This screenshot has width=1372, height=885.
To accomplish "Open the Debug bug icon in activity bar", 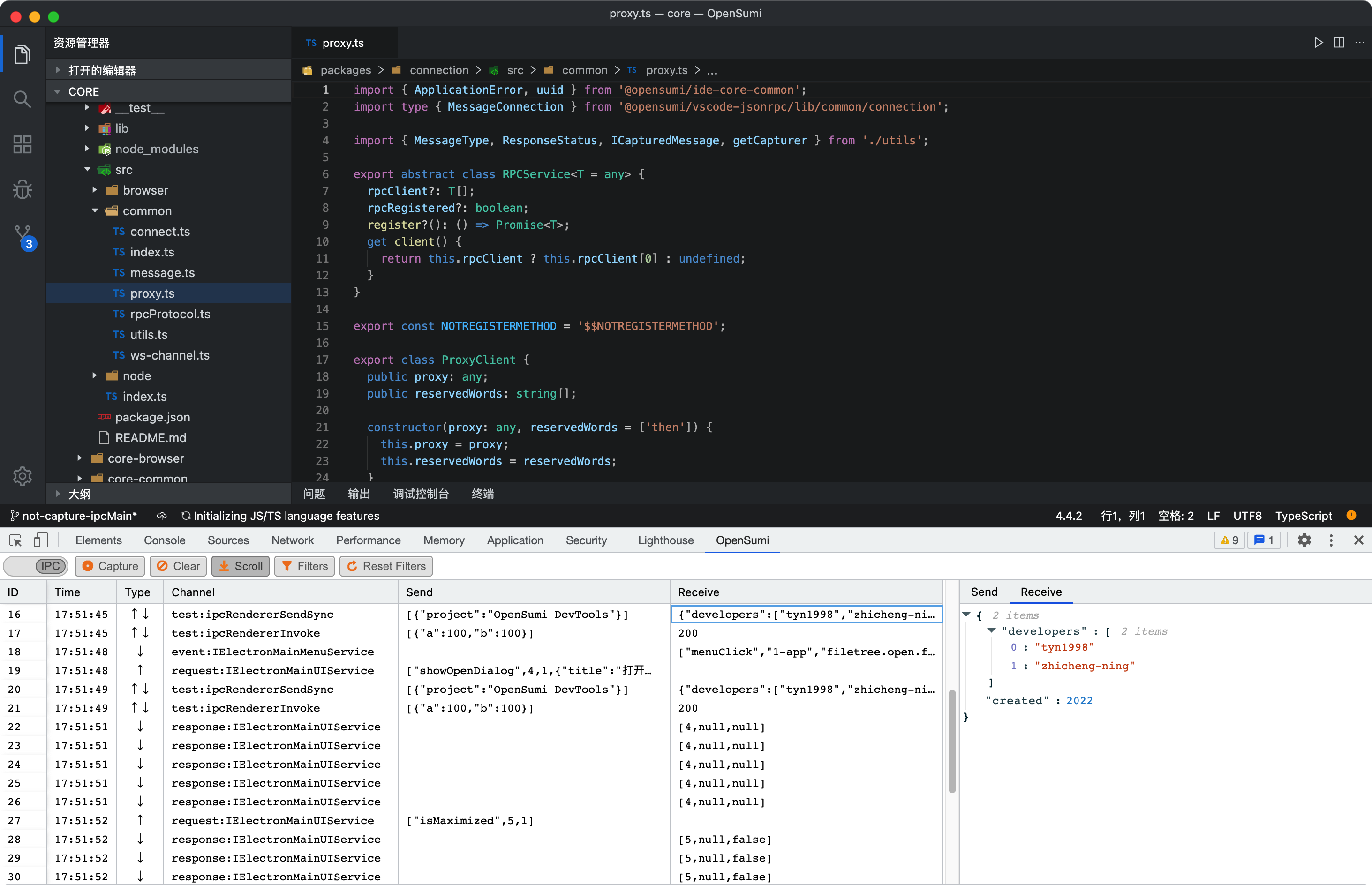I will click(x=23, y=189).
